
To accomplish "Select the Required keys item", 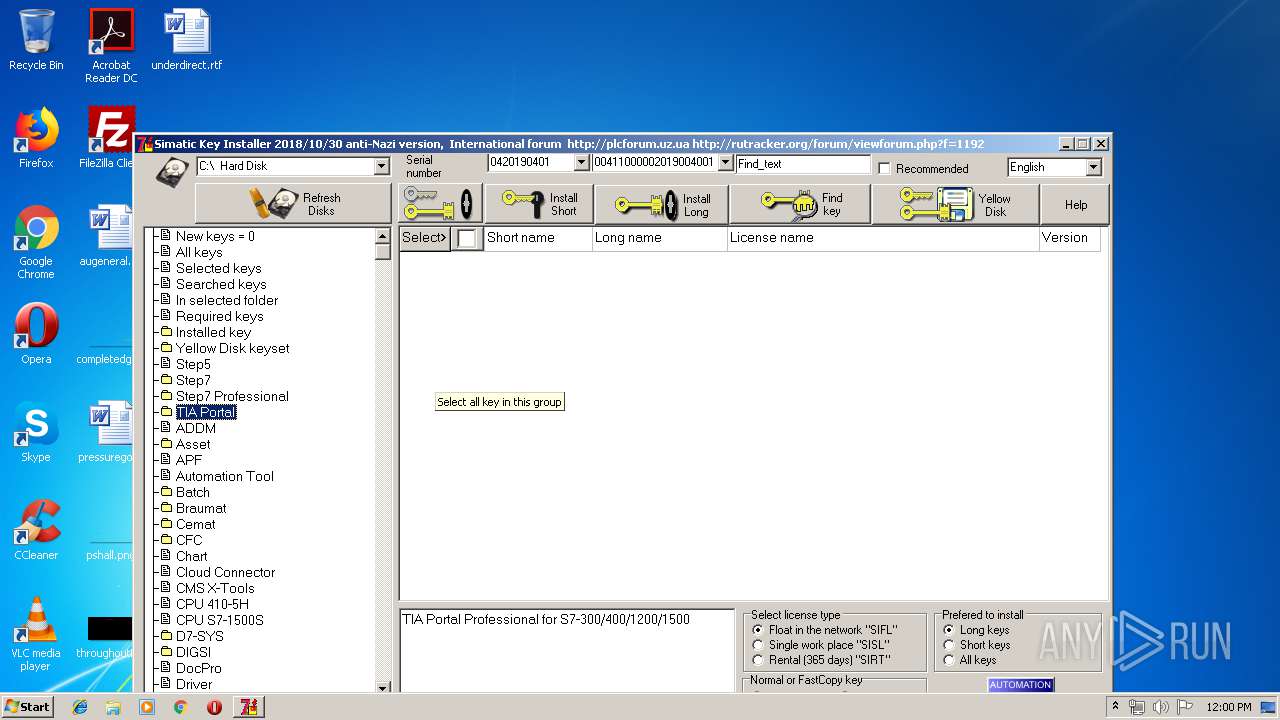I will (x=220, y=316).
